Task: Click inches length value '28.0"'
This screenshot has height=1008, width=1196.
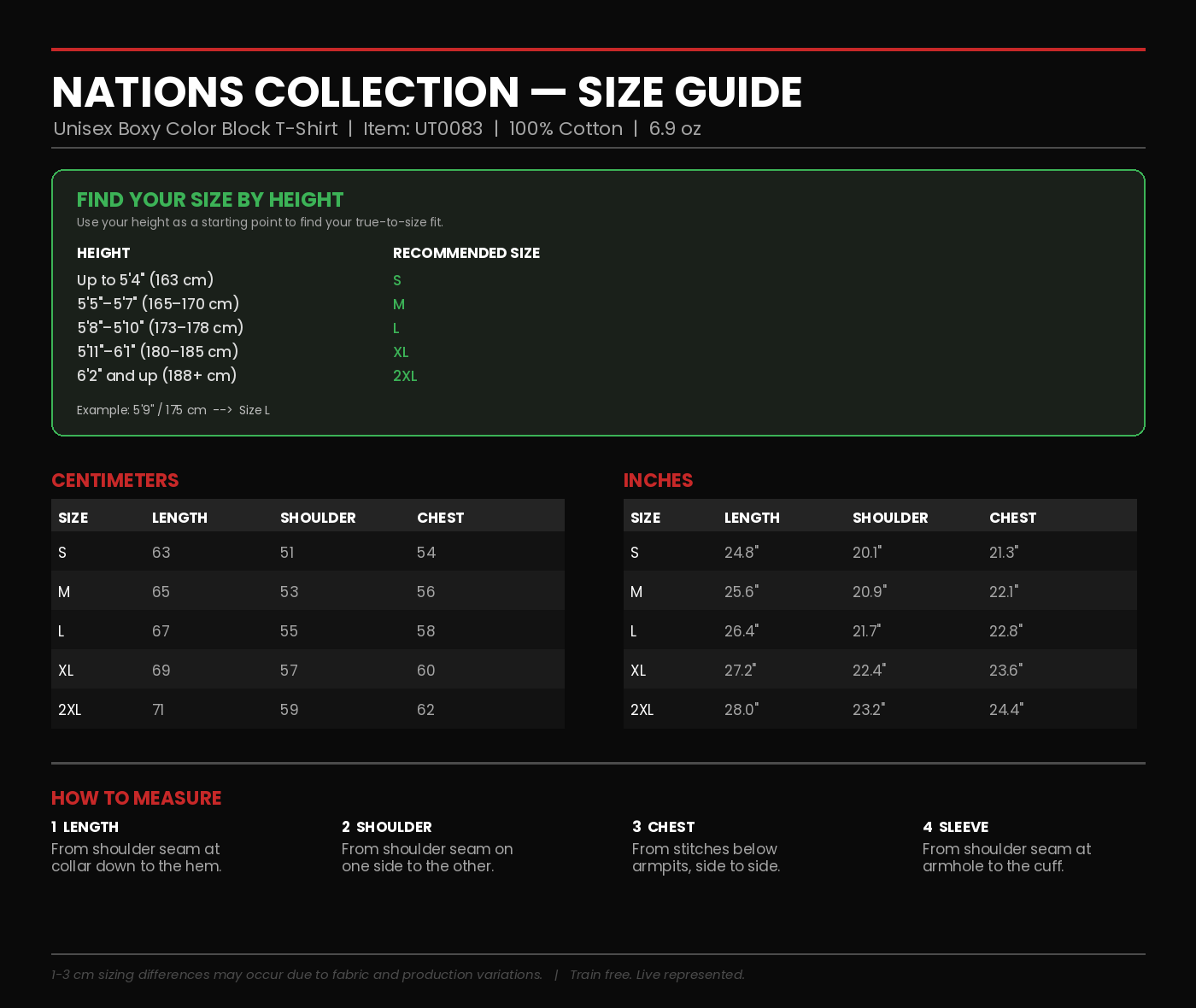Action: 742,710
